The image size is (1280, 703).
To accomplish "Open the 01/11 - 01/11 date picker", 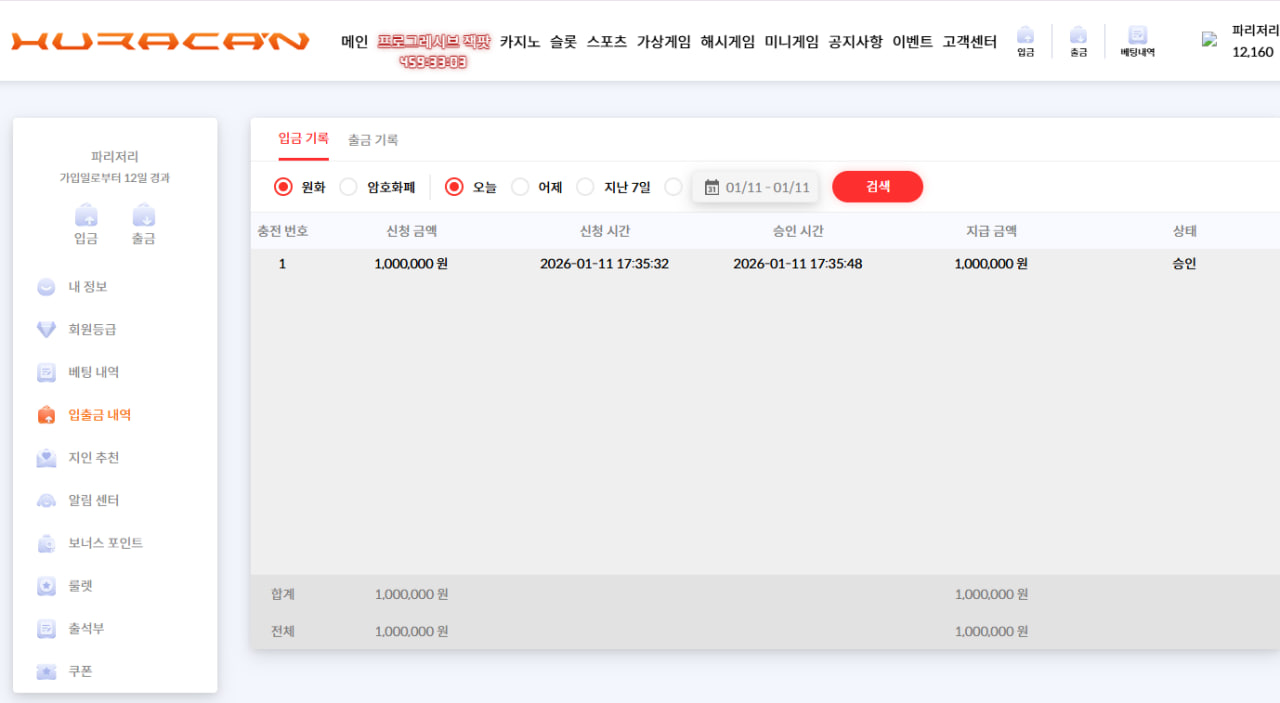I will coord(756,187).
